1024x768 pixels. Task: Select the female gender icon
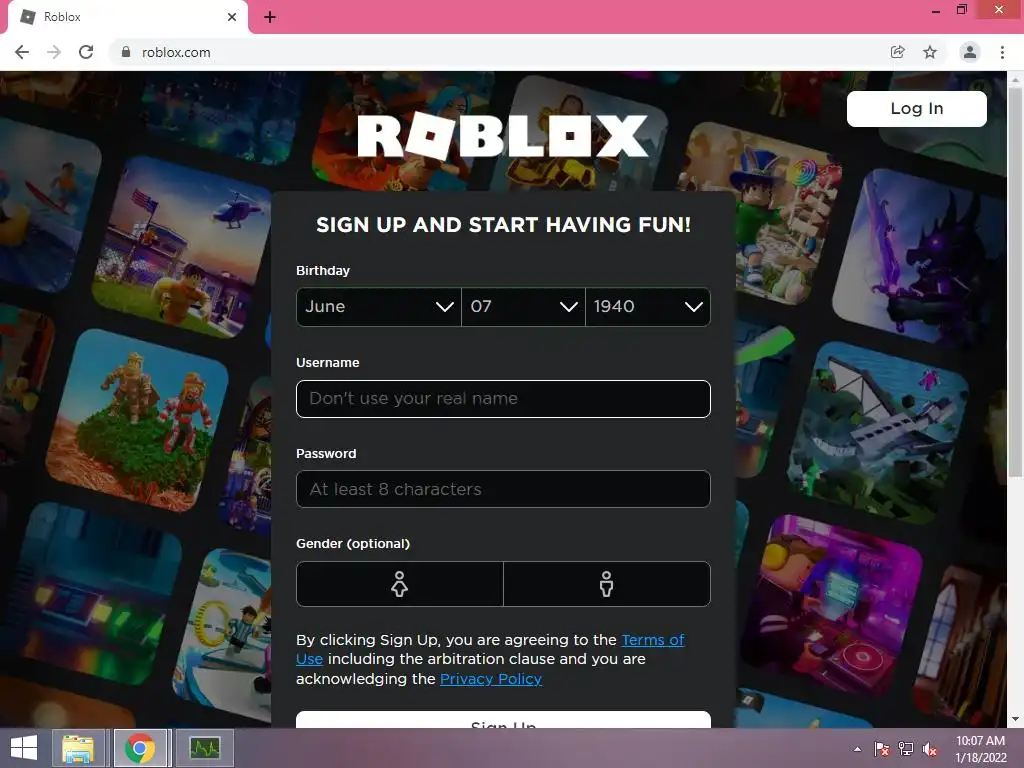click(400, 584)
